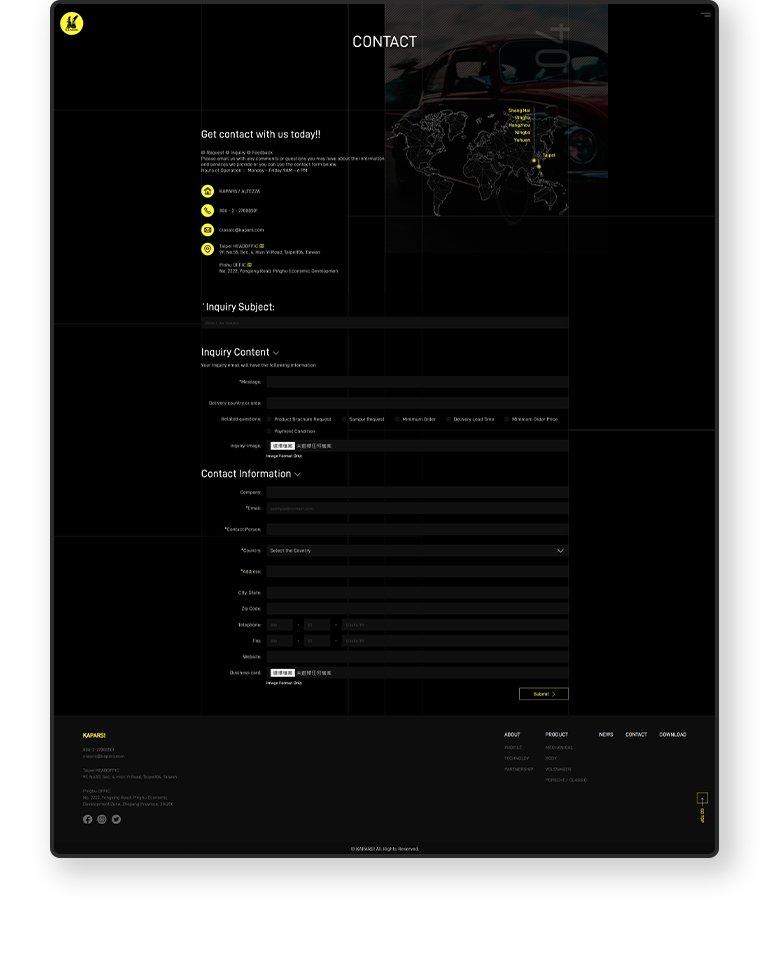The height and width of the screenshot is (961, 768).
Task: Click the yellow Kaparsi logo
Action: pyautogui.click(x=71, y=23)
